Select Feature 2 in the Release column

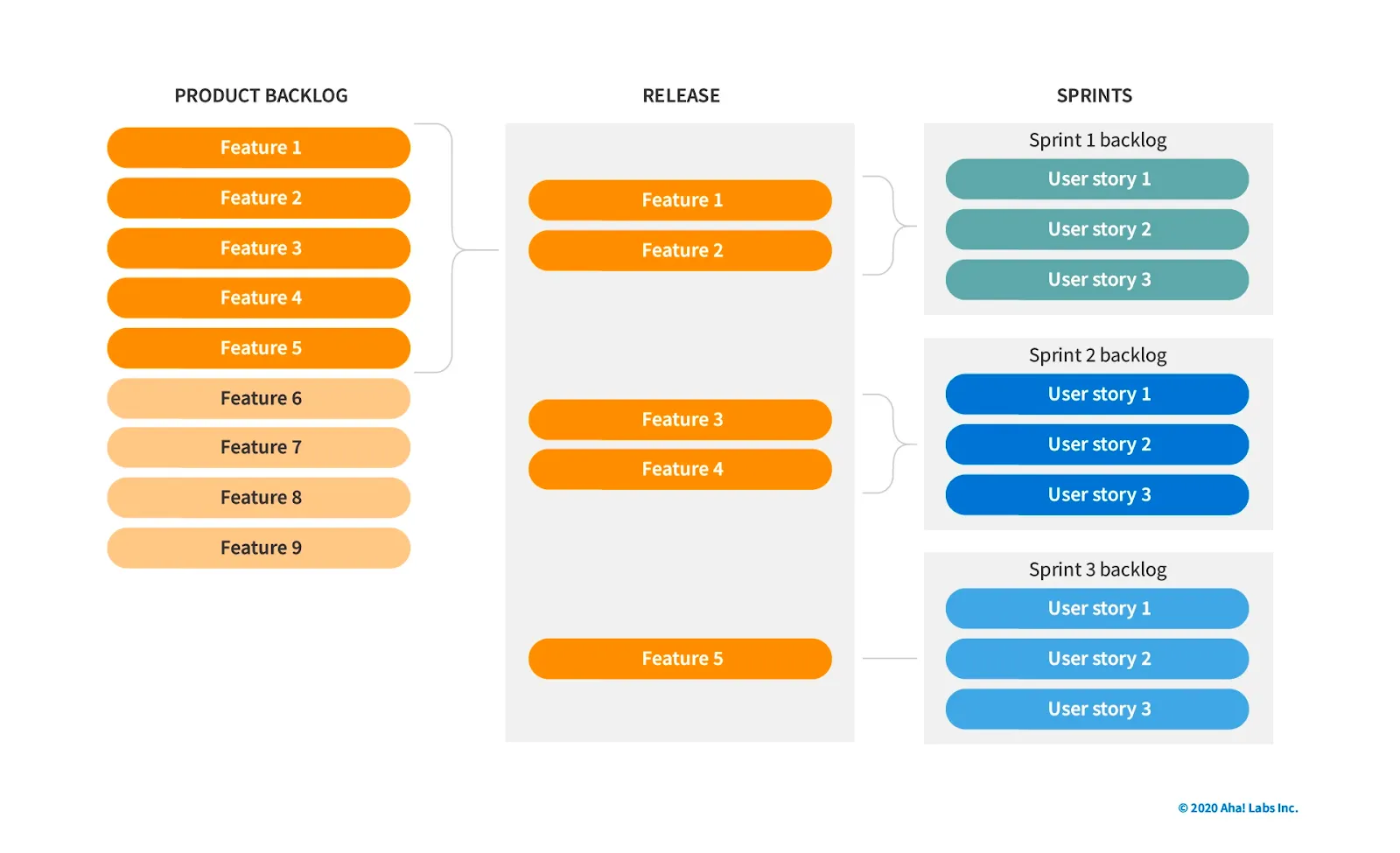(x=680, y=250)
